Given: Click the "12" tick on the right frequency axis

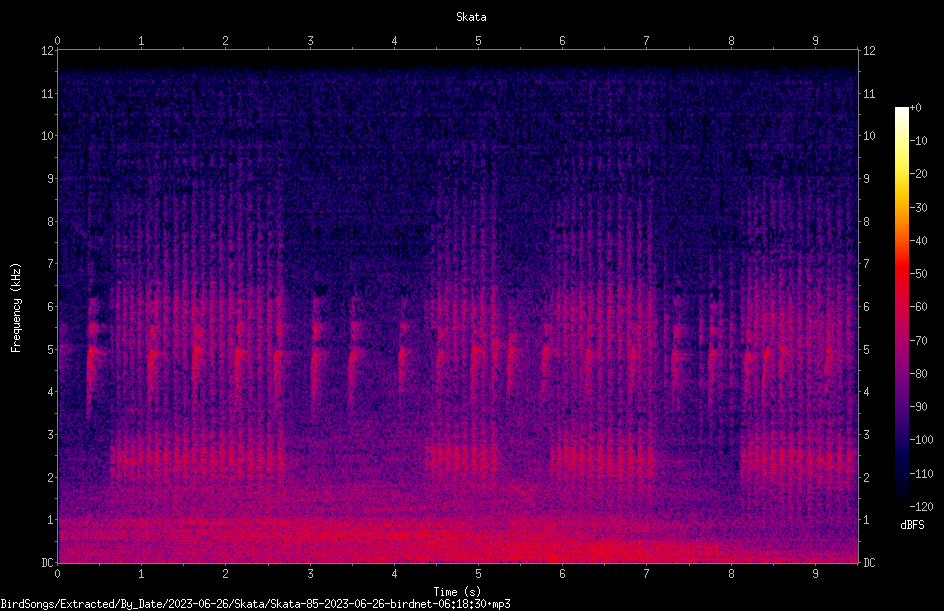Looking at the screenshot, I should pyautogui.click(x=869, y=51).
